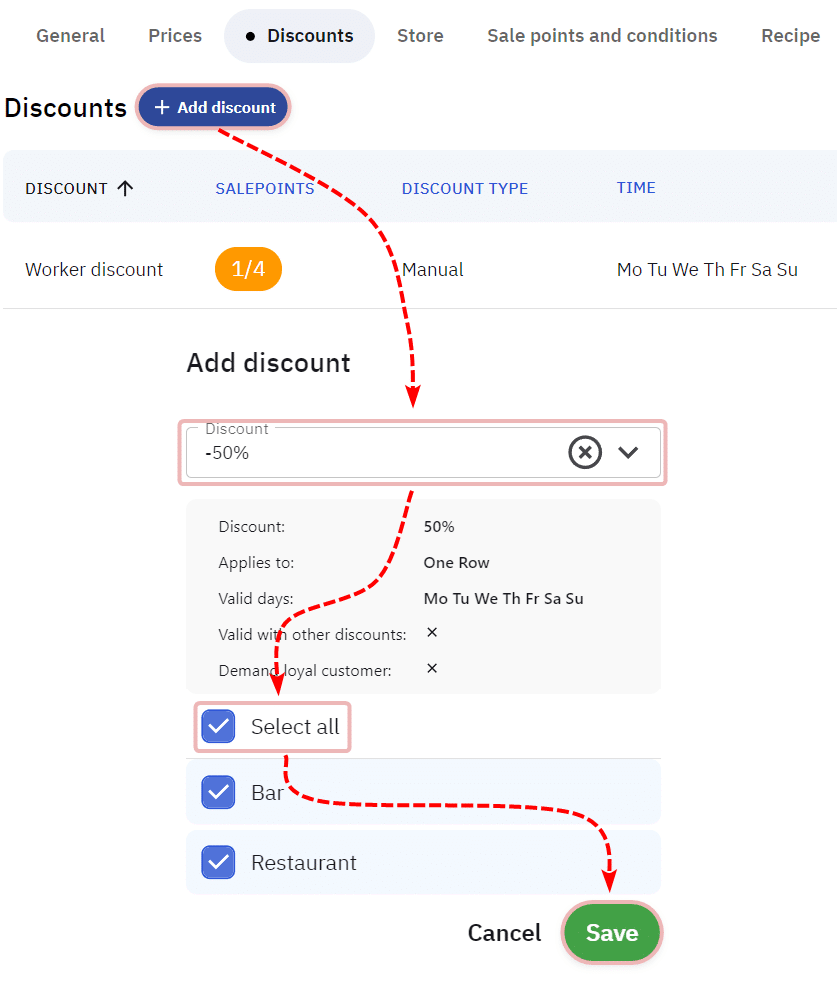
Task: Open the Worker discount row
Action: [94, 269]
